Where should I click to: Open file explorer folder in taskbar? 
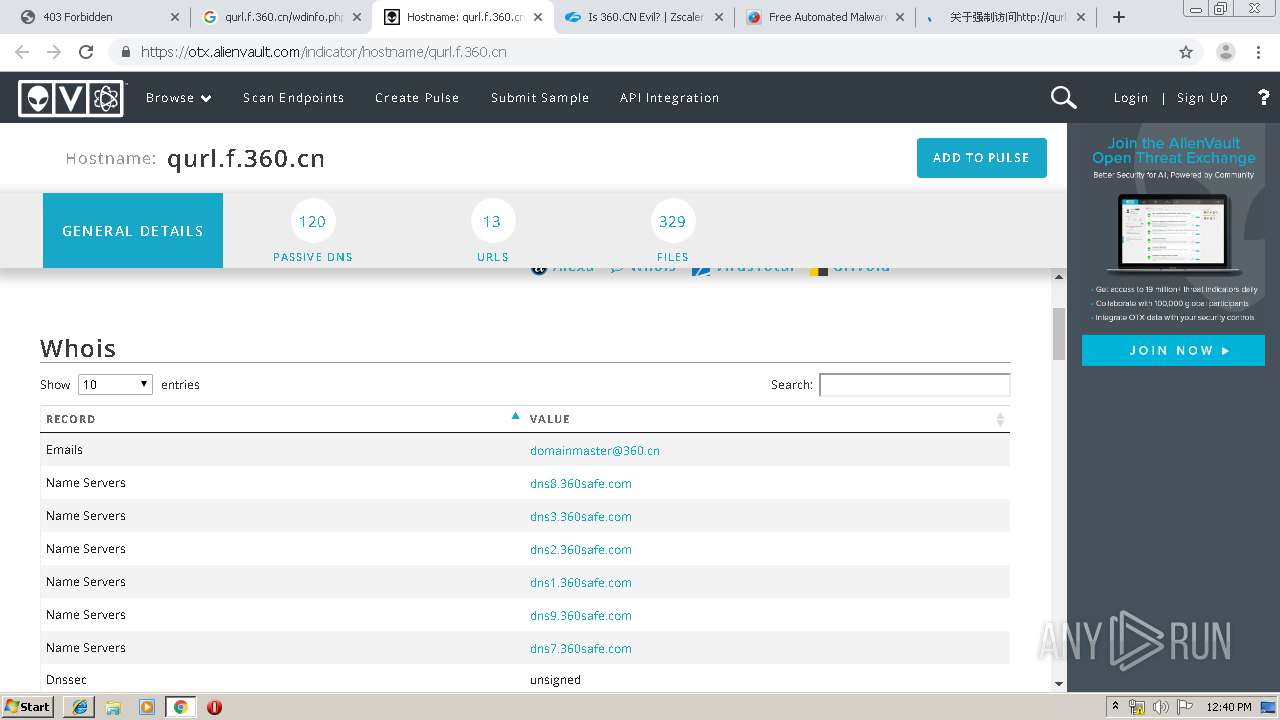pyautogui.click(x=113, y=707)
